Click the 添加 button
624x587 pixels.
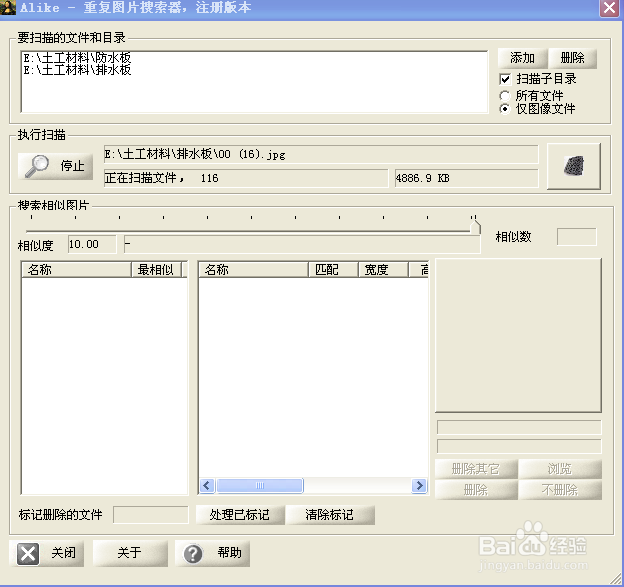point(523,58)
